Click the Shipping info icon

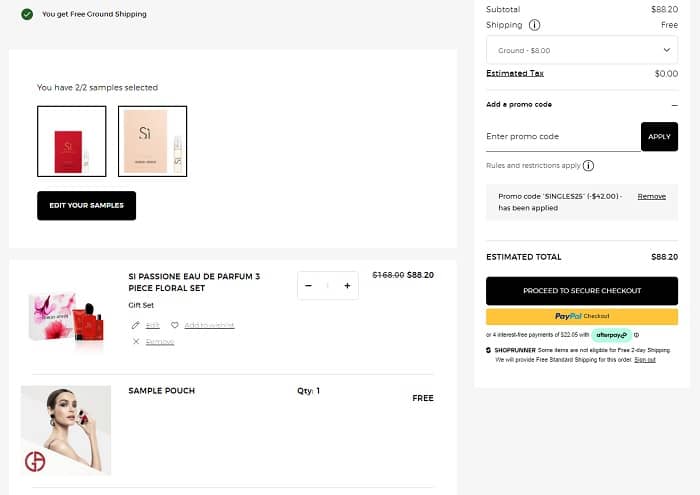(x=535, y=25)
